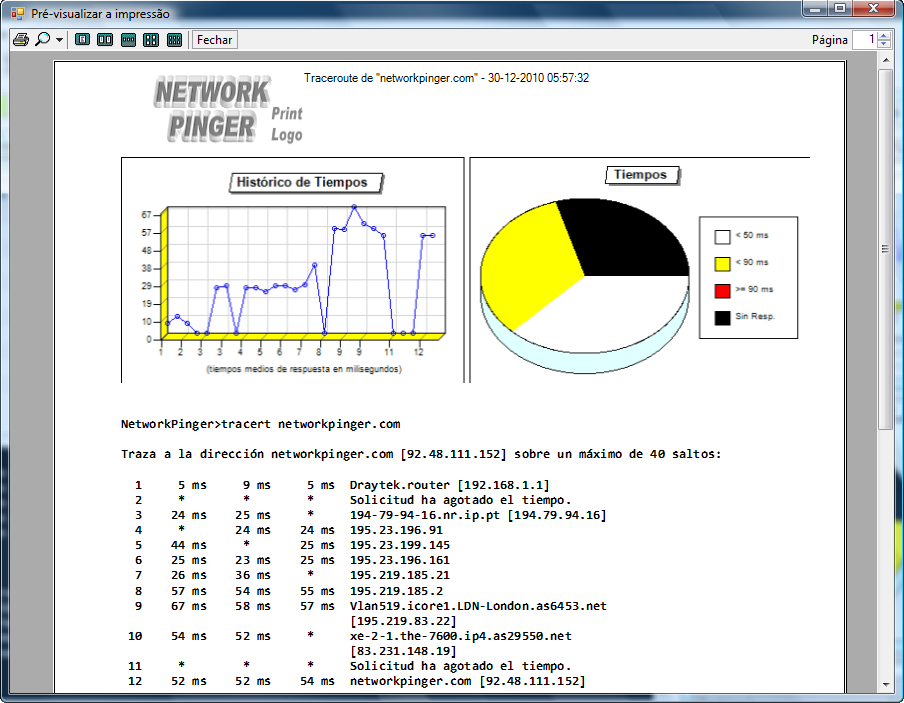The height and width of the screenshot is (703, 904).
Task: Click 'Draytek.router [192.168.1.1]' row
Action: pyautogui.click(x=450, y=485)
